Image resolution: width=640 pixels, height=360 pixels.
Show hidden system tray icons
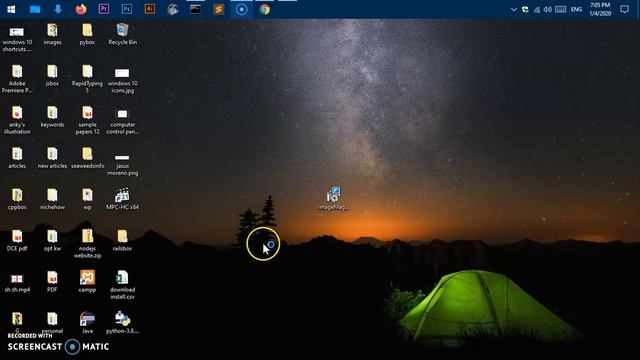click(x=513, y=9)
